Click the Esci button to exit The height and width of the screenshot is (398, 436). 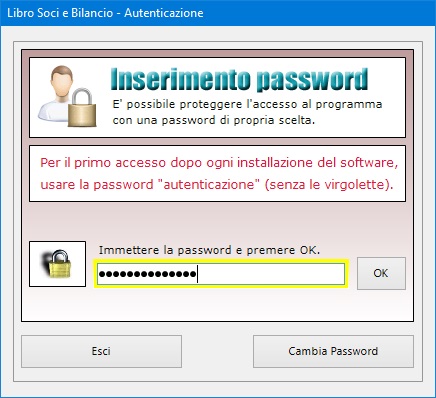pos(101,351)
